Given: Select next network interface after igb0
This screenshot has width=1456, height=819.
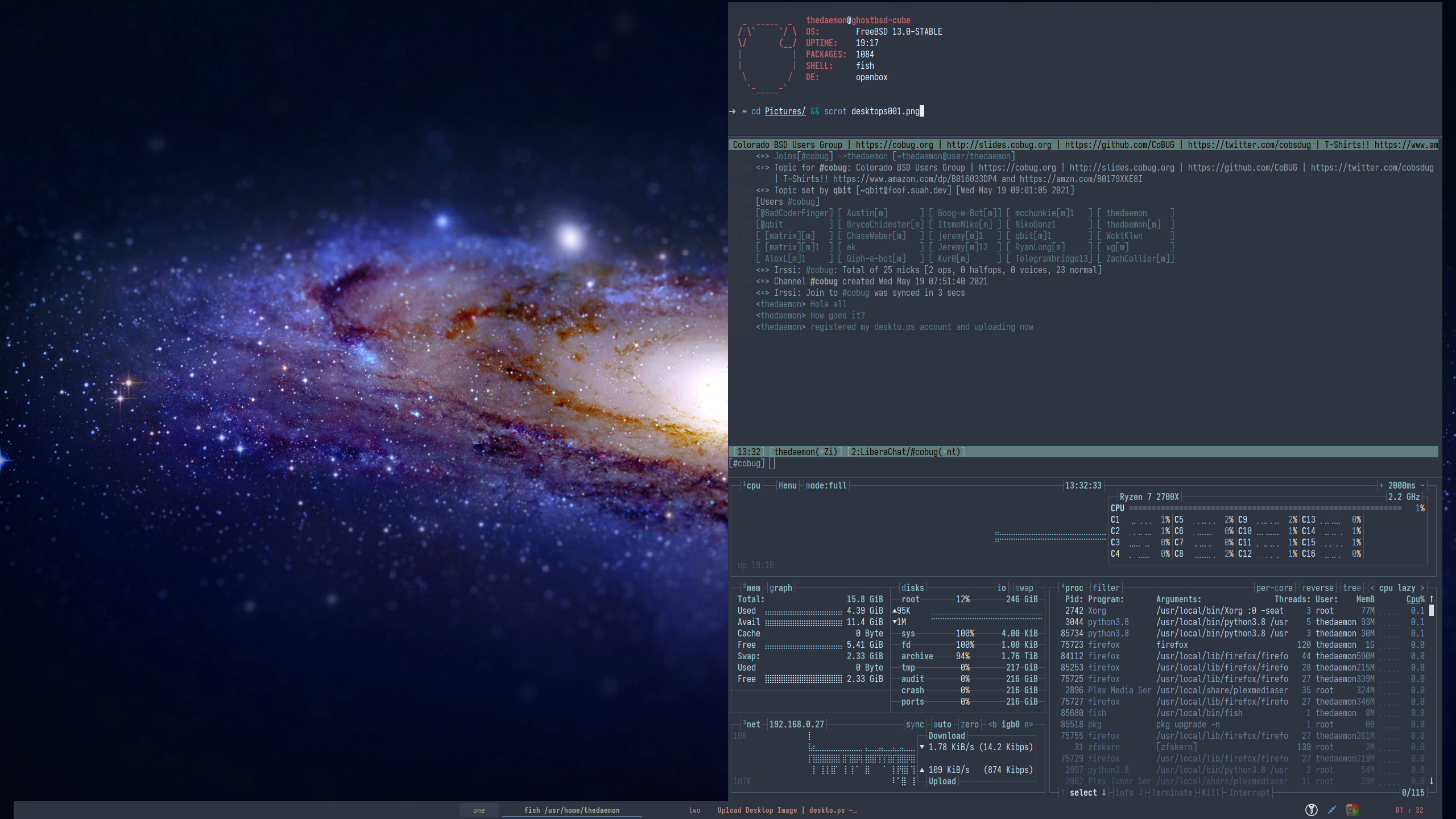Looking at the screenshot, I should coord(1028,724).
